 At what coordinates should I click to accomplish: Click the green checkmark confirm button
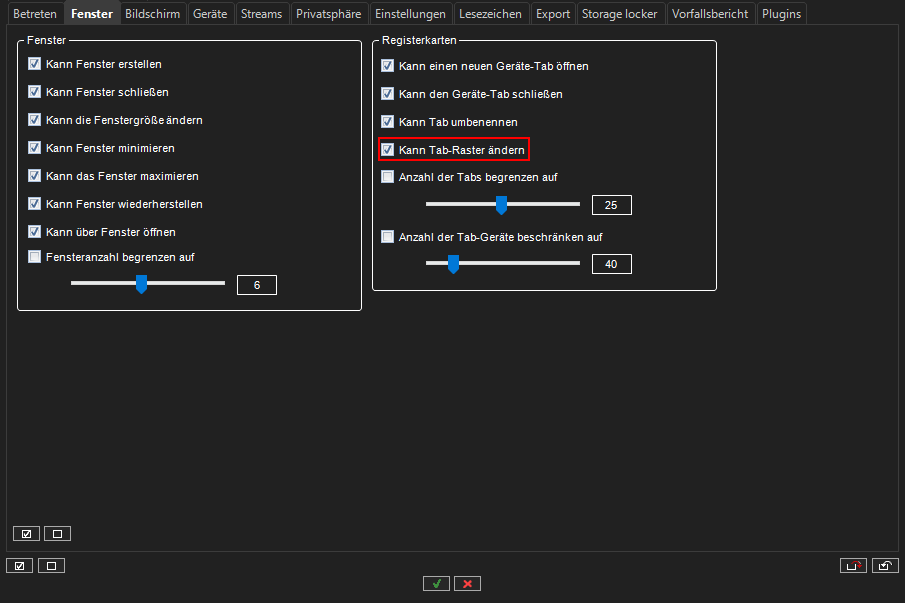click(x=435, y=583)
